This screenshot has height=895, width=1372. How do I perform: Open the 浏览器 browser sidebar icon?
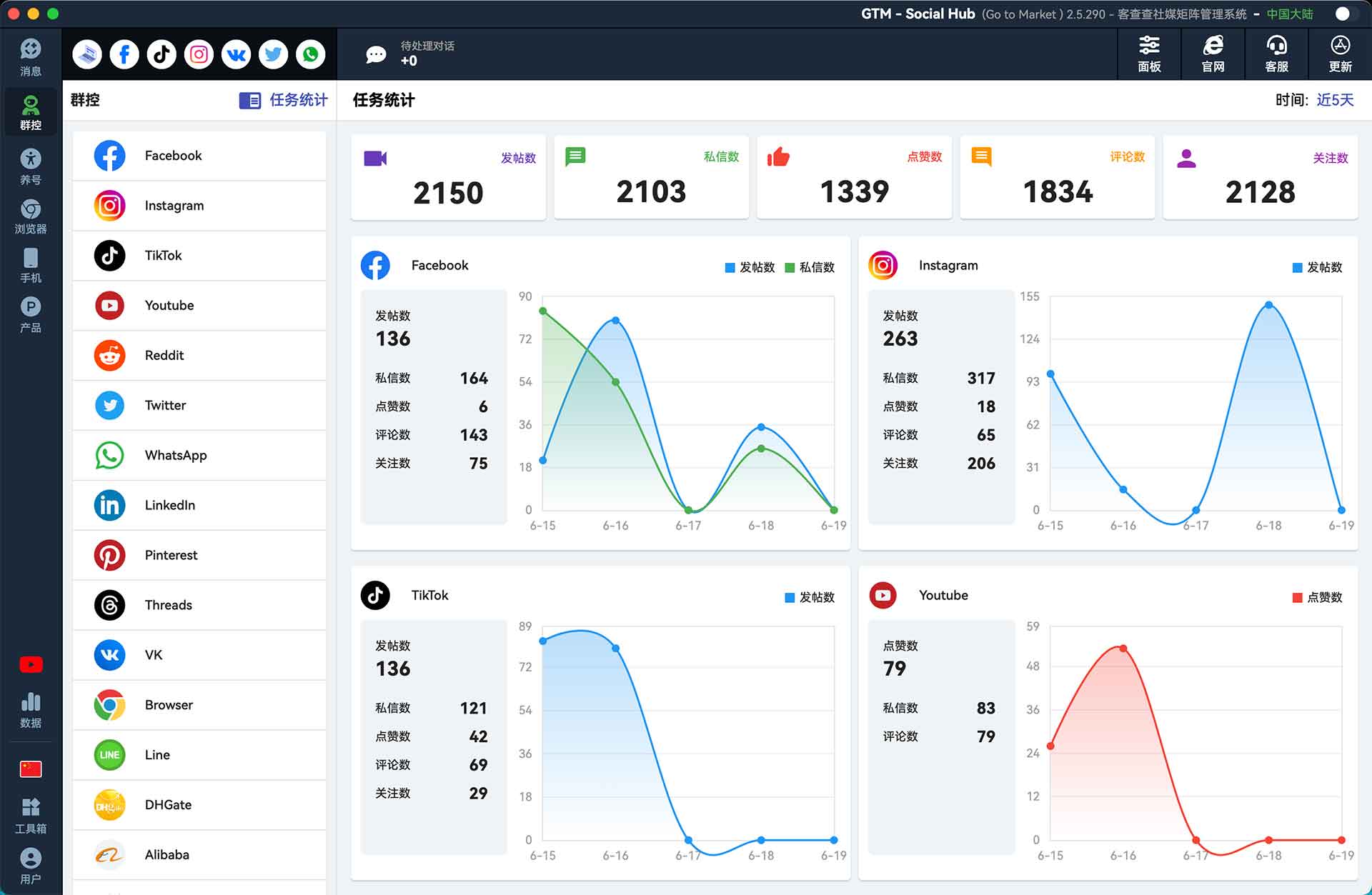pos(31,216)
